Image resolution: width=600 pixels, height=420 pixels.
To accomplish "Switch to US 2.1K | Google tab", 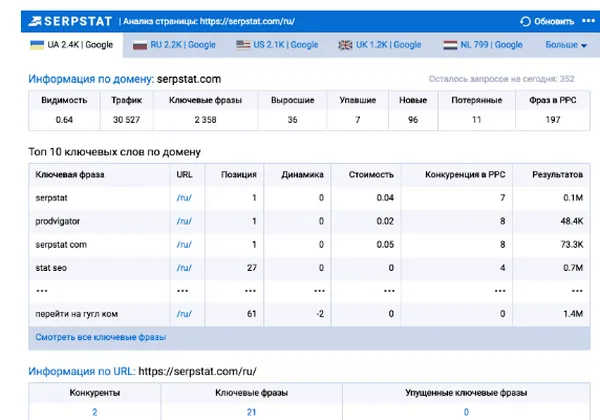I will click(x=277, y=45).
